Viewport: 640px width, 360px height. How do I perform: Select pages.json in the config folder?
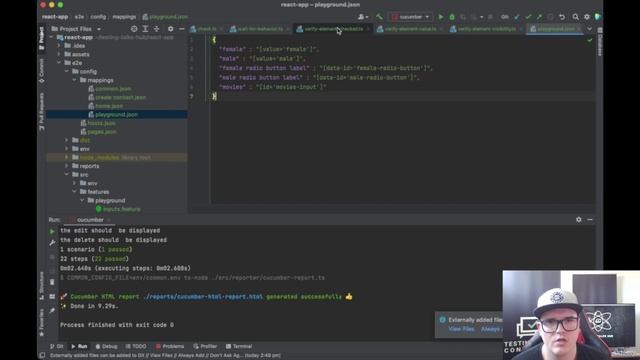tap(102, 132)
